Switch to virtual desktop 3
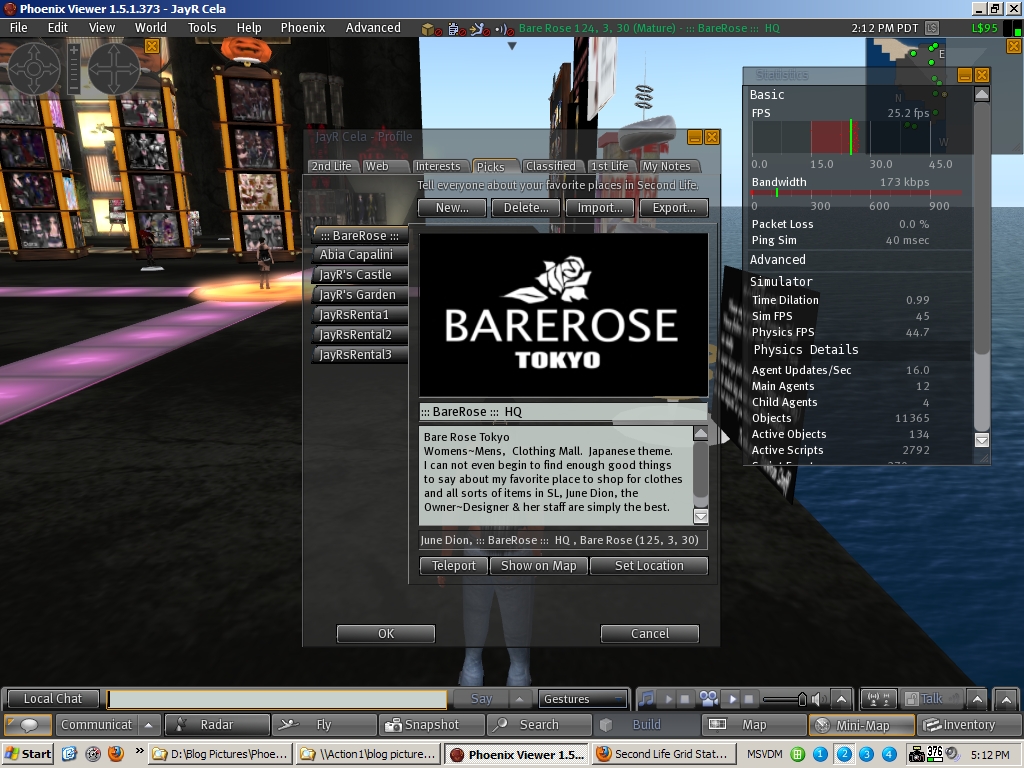This screenshot has height=768, width=1024. click(866, 754)
